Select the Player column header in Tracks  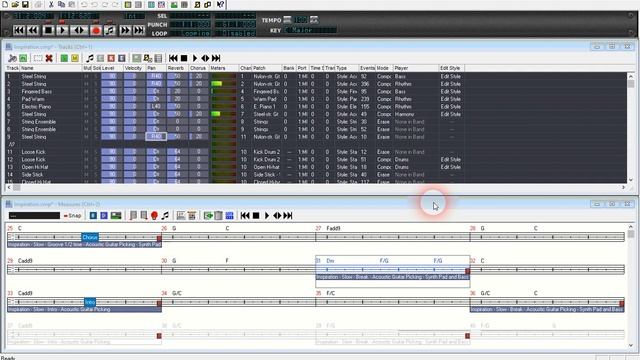(416, 68)
